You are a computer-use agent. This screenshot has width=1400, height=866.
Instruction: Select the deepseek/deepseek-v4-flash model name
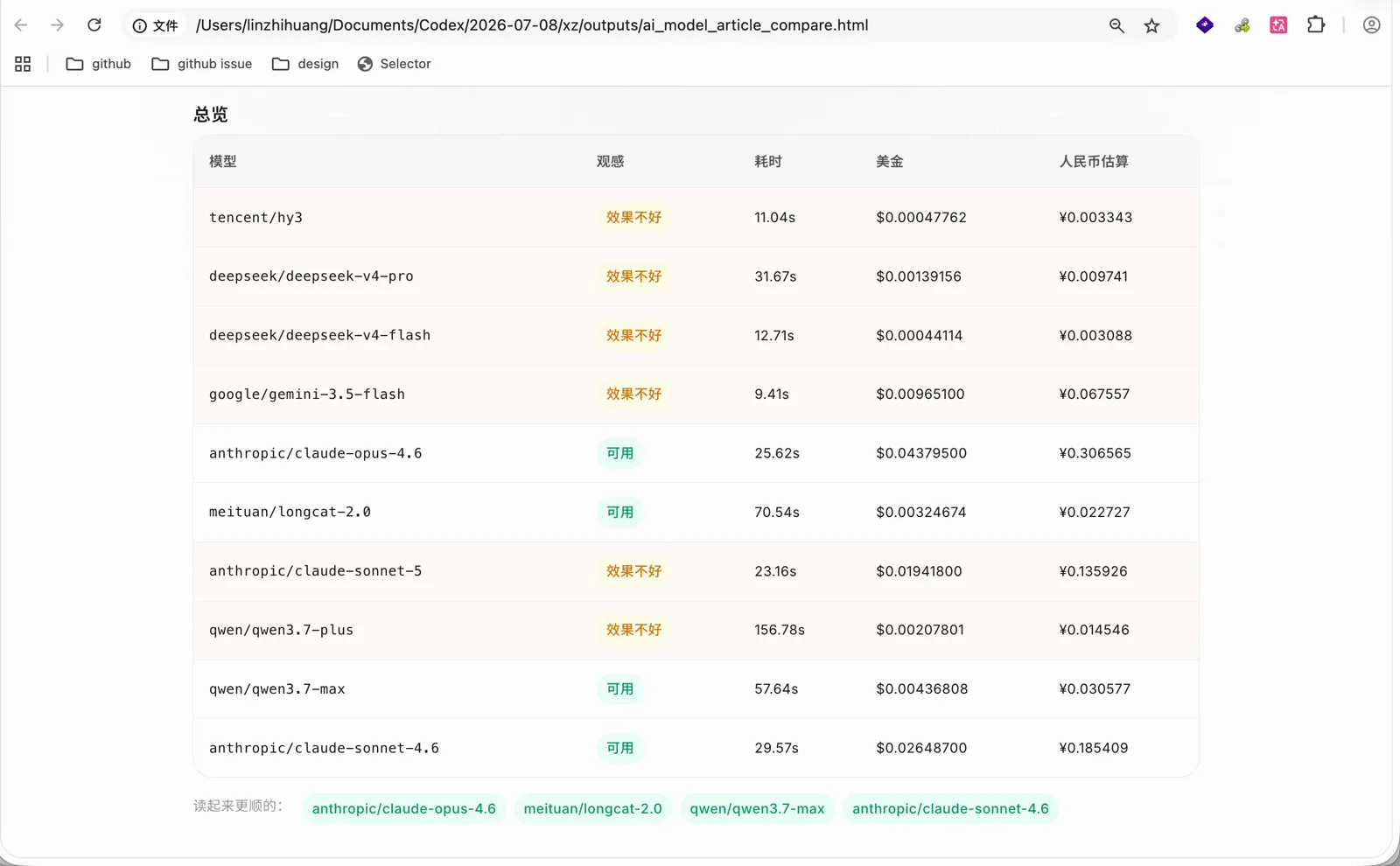[x=320, y=335]
